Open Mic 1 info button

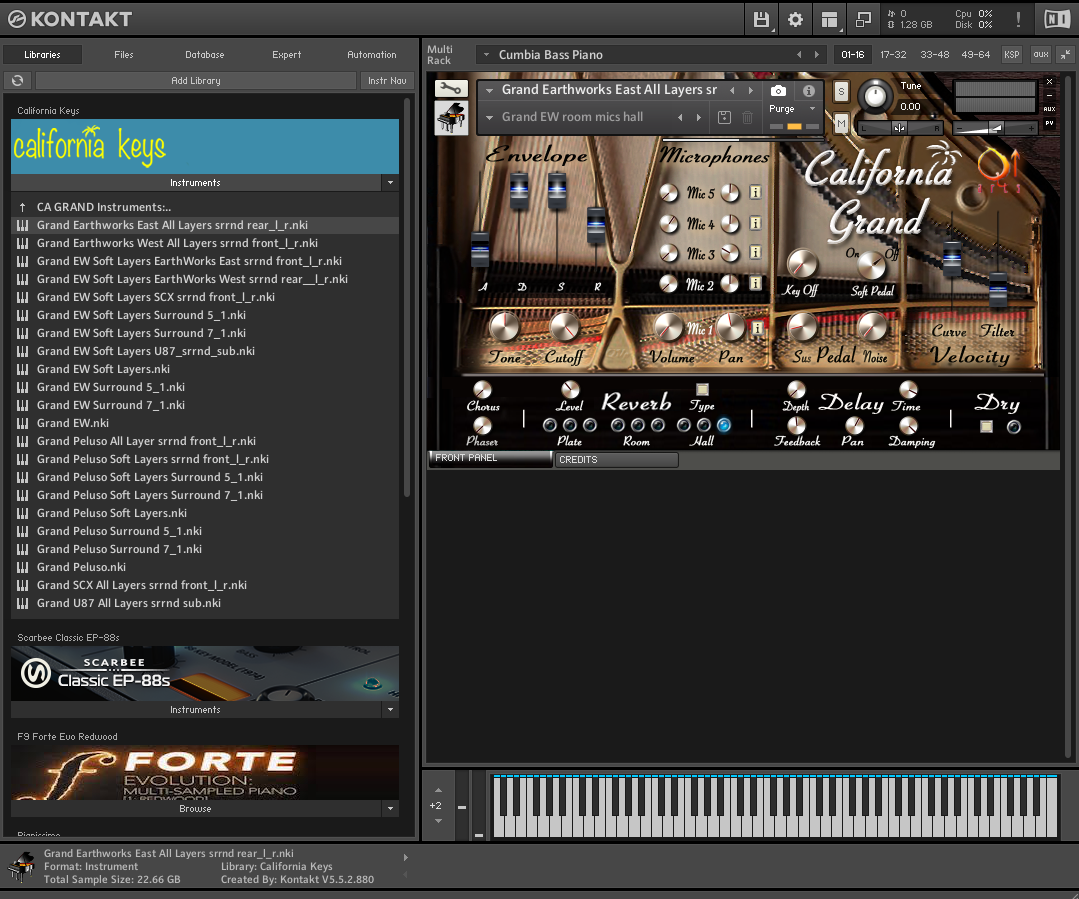click(758, 328)
